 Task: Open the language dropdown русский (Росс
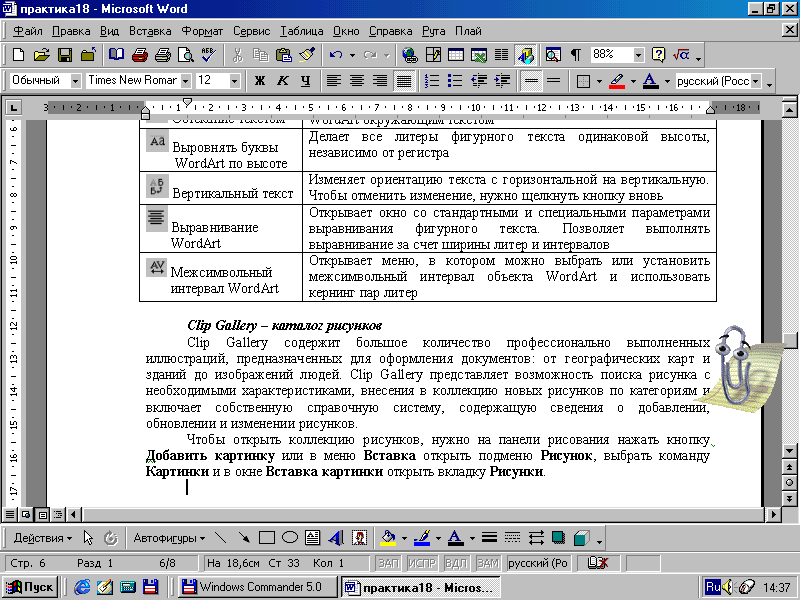coord(756,81)
